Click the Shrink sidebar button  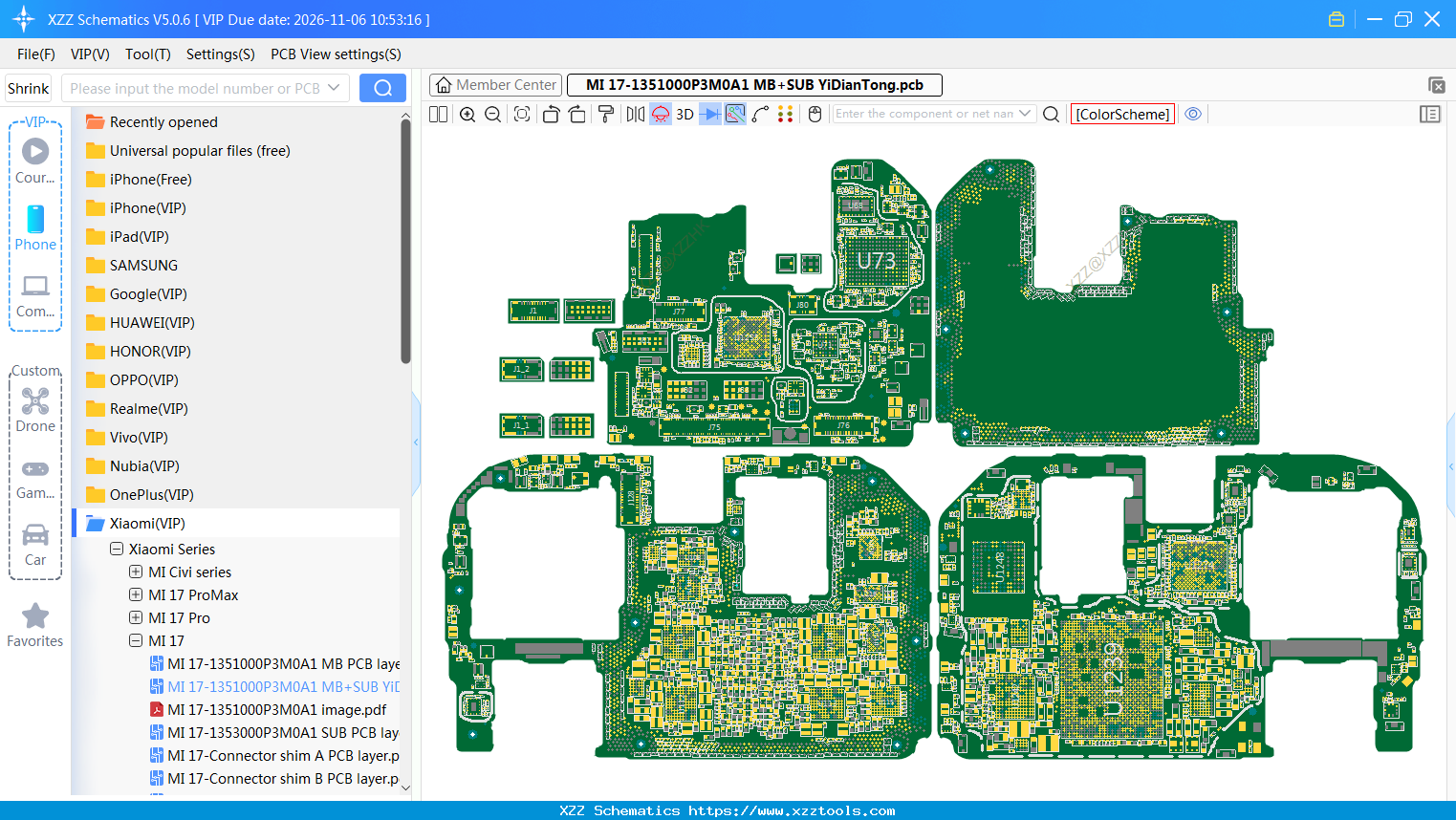point(28,87)
